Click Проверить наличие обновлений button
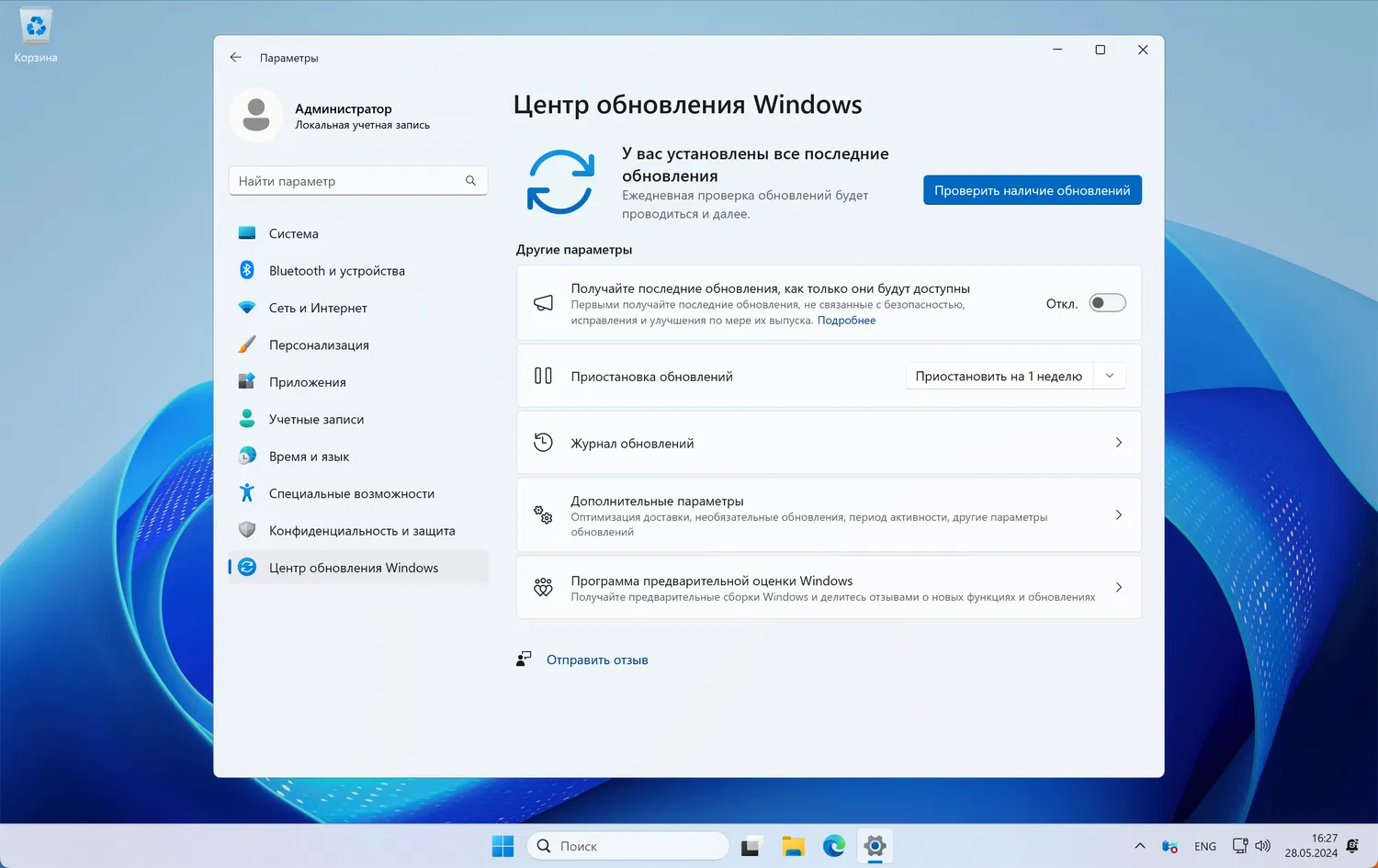The height and width of the screenshot is (868, 1378). (x=1033, y=190)
